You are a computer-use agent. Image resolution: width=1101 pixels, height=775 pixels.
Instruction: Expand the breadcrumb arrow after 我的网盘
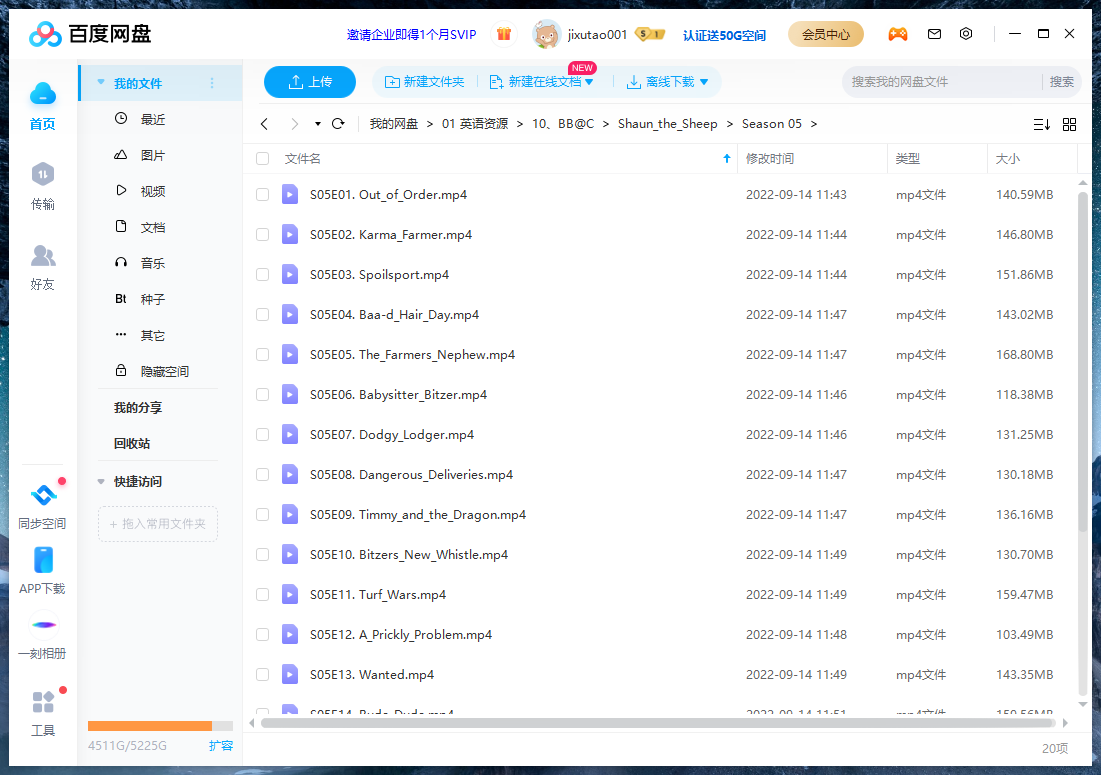[430, 124]
